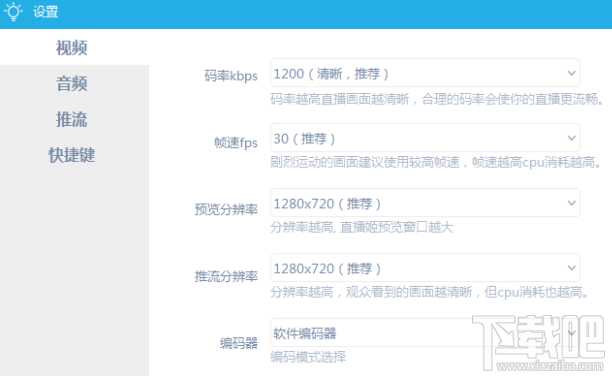Open the 码率kbps dropdown showing 1200
Viewport: 612px width, 376px height.
[x=425, y=73]
